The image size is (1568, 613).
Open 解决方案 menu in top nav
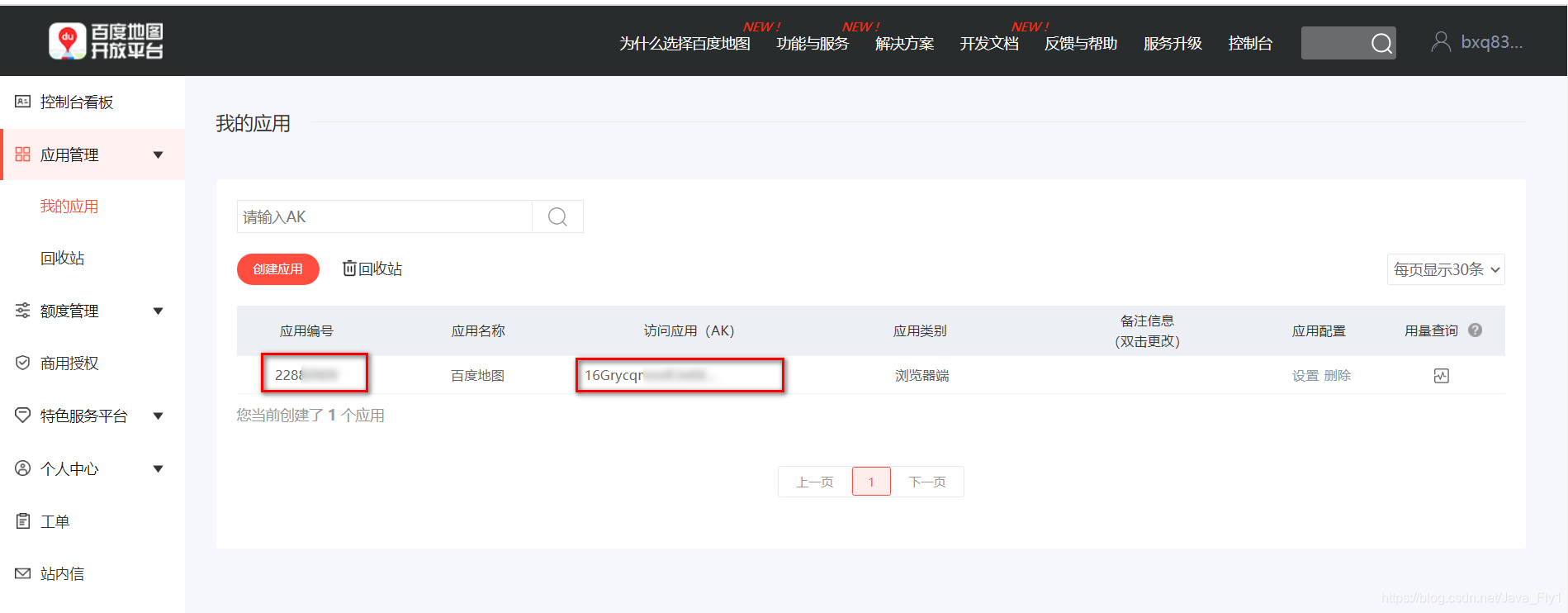pyautogui.click(x=905, y=44)
